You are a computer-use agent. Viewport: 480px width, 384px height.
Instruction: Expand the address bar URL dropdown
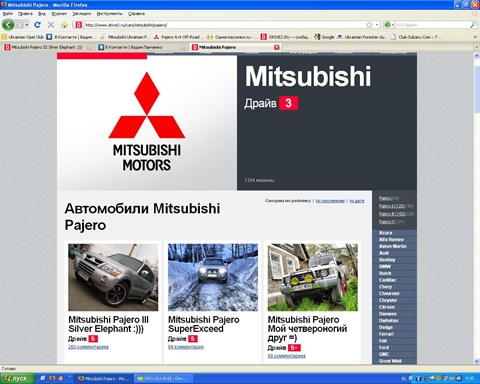click(x=377, y=25)
